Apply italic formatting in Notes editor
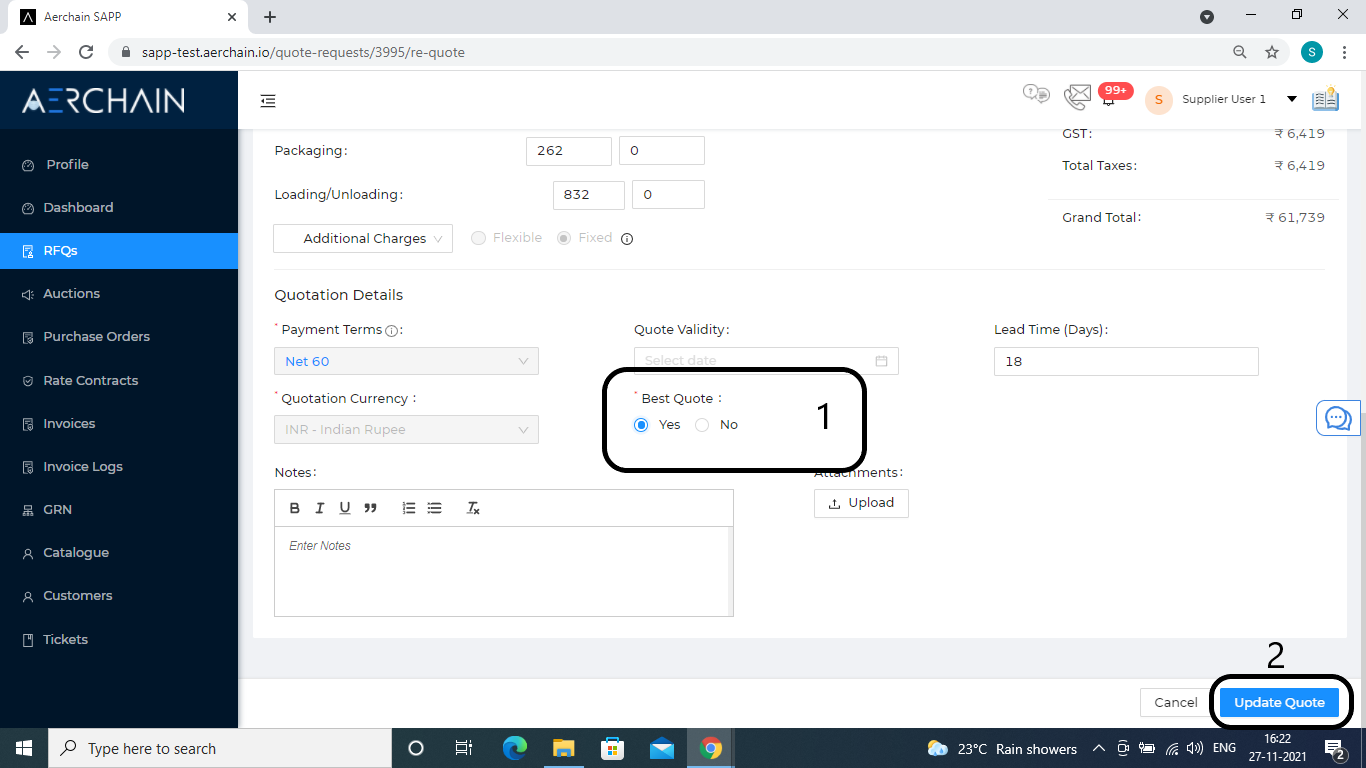This screenshot has height=768, width=1366. click(x=320, y=508)
